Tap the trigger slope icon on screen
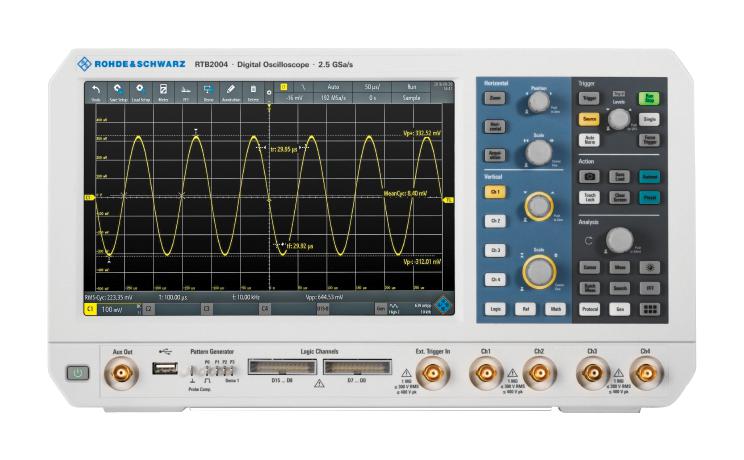The height and width of the screenshot is (460, 744). pos(303,87)
